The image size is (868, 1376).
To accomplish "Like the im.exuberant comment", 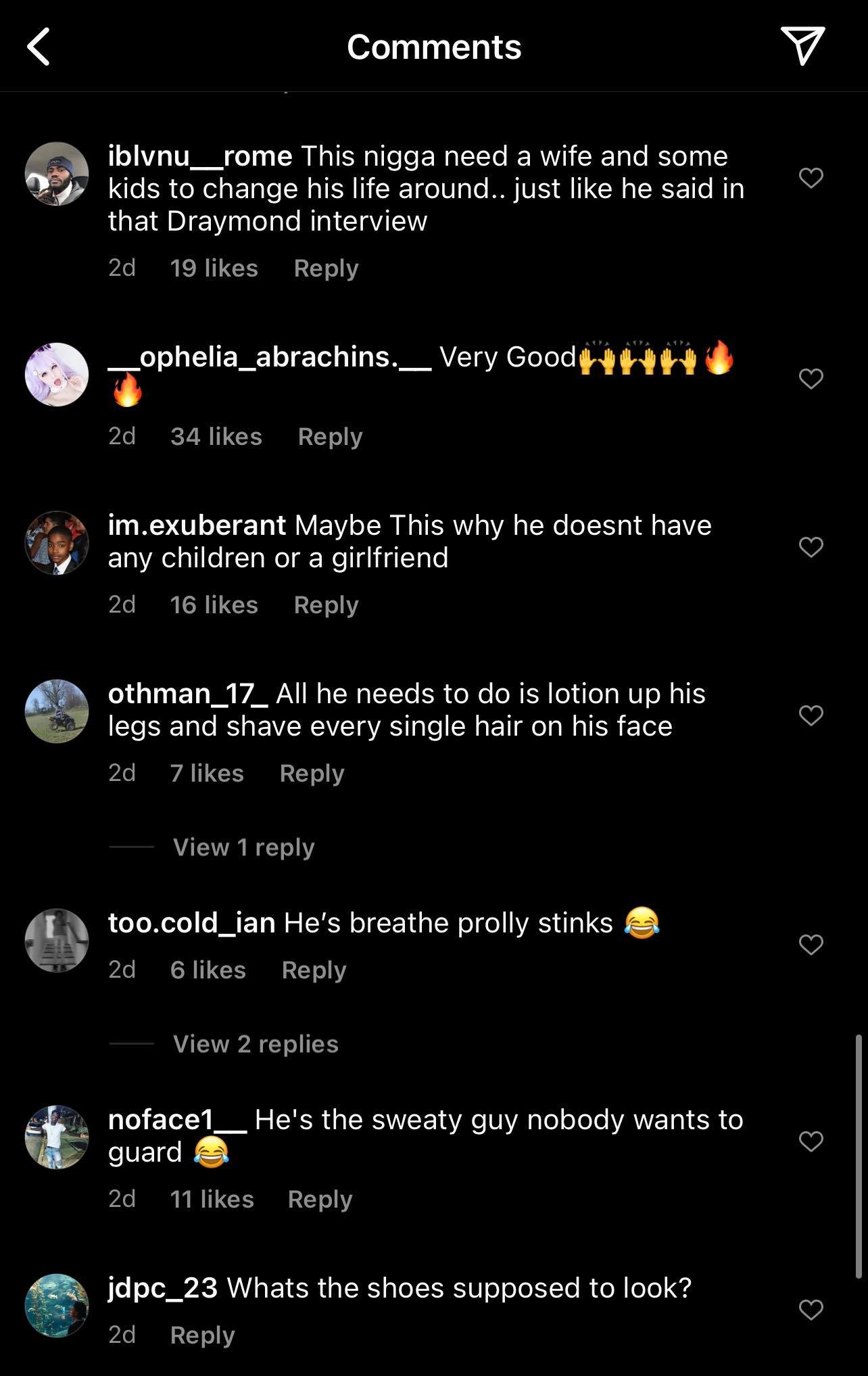I will pyautogui.click(x=811, y=546).
